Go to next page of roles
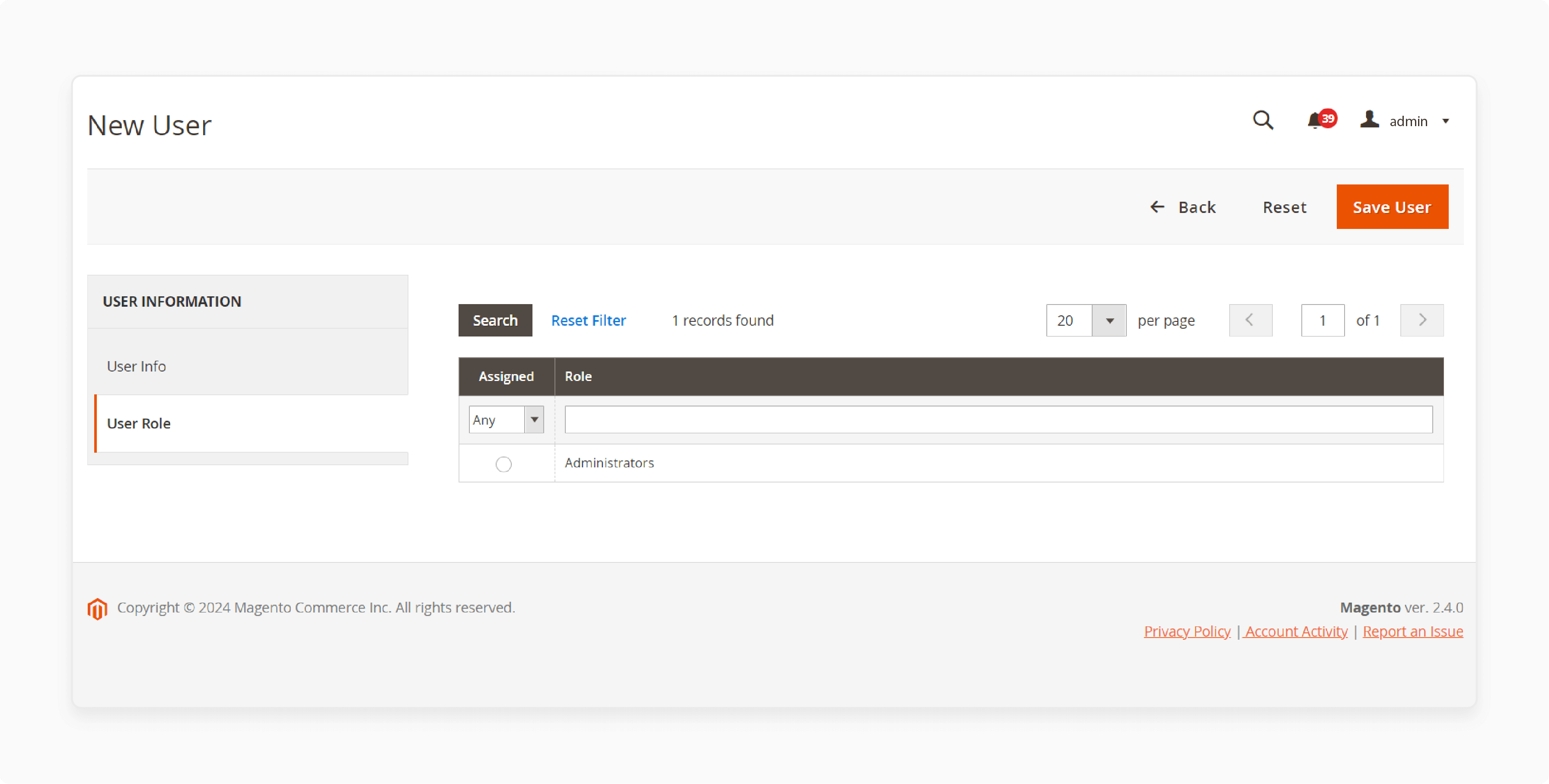This screenshot has width=1549, height=784. [1422, 320]
